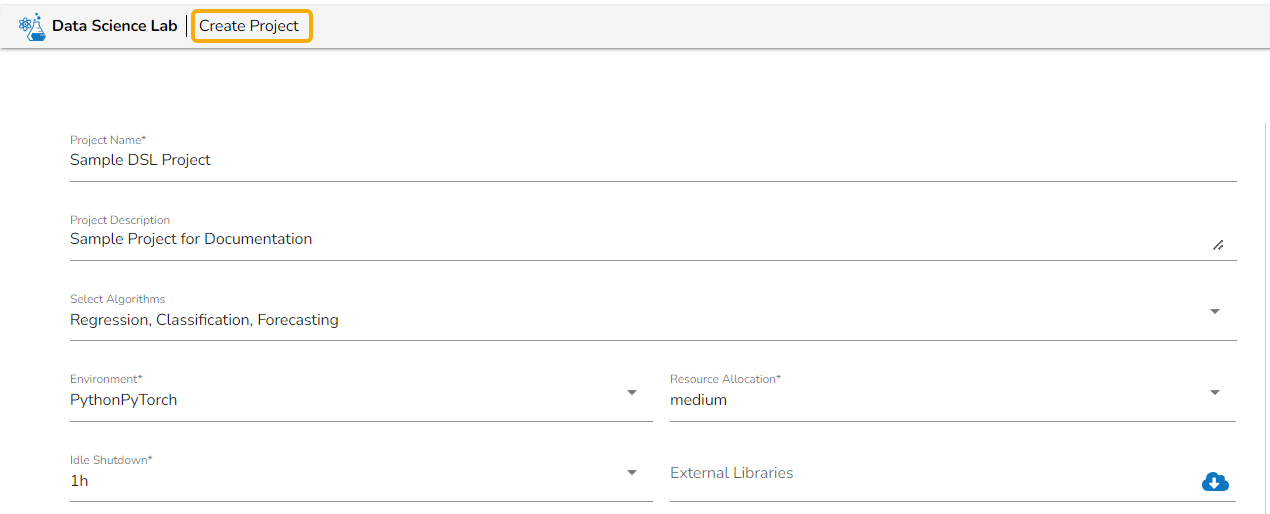Click the Select Algorithms field label
1270x514 pixels.
click(x=118, y=299)
